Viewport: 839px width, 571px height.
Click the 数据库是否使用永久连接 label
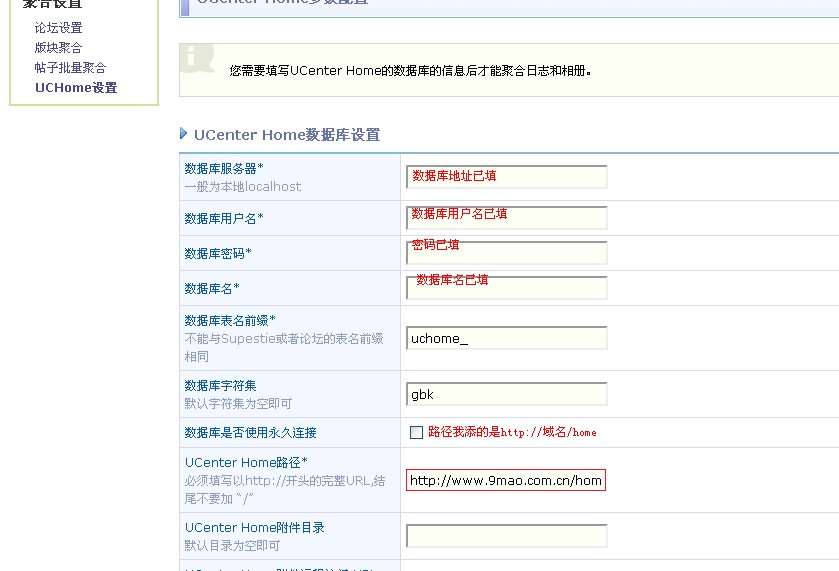click(x=250, y=432)
